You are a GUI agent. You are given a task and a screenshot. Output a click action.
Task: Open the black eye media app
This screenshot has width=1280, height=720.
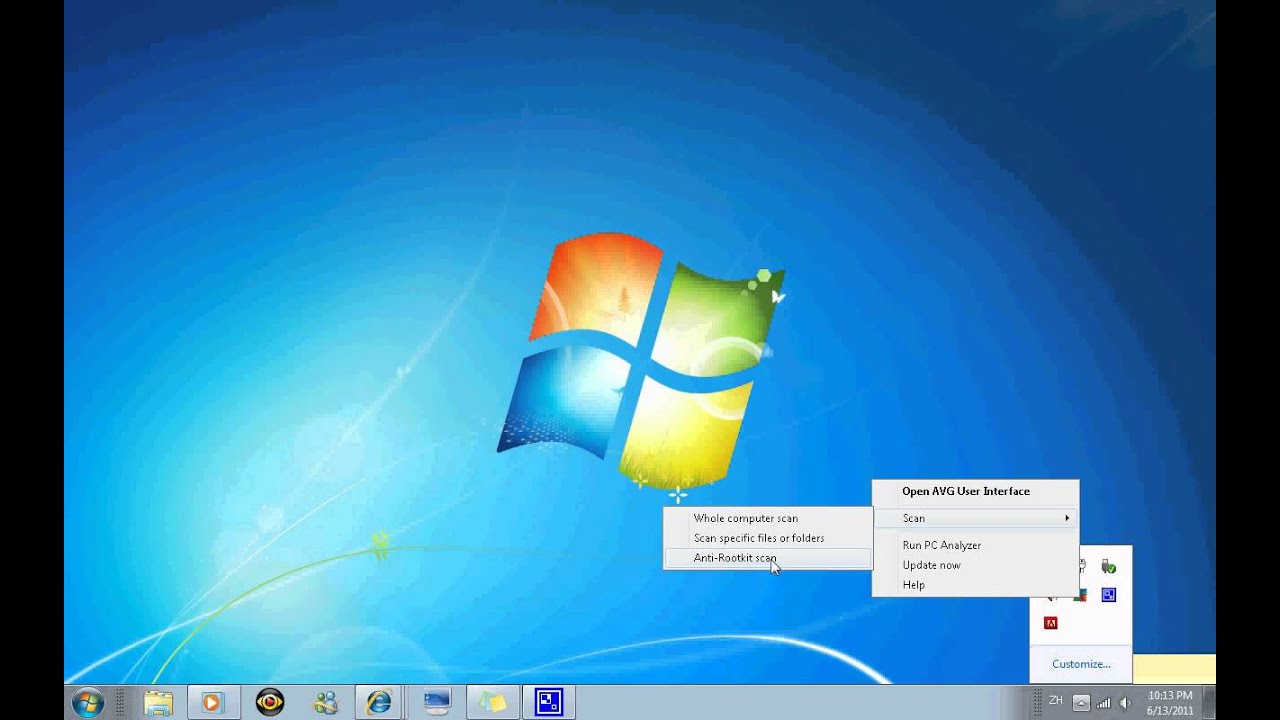click(x=269, y=702)
